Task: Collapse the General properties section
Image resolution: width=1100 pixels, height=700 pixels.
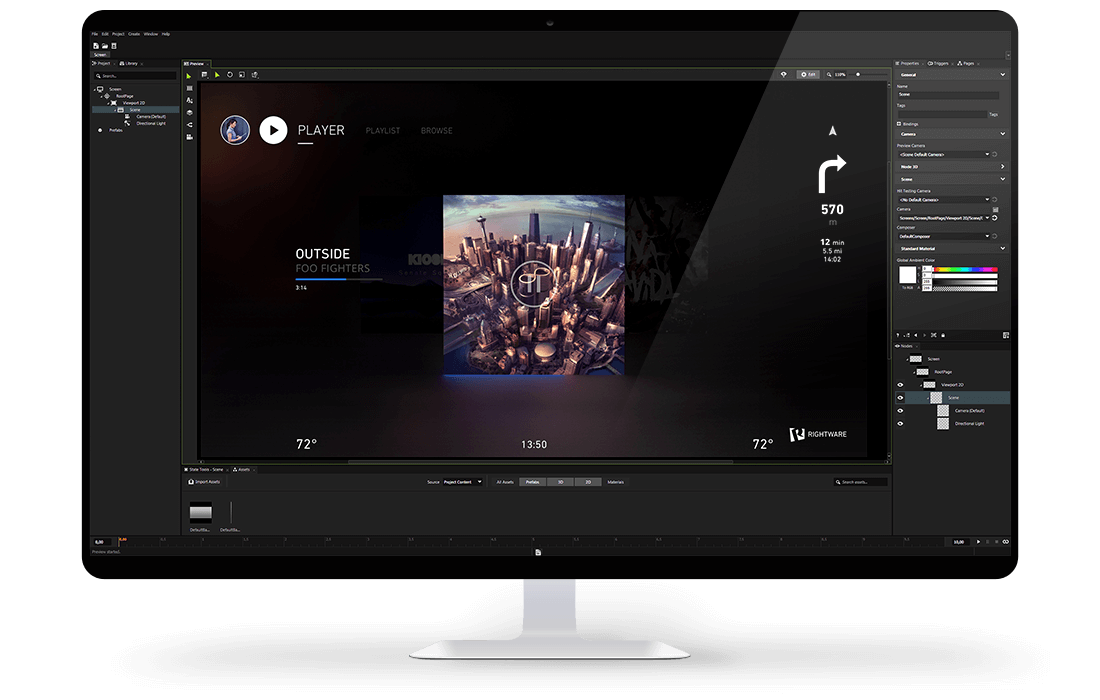Action: (1002, 74)
